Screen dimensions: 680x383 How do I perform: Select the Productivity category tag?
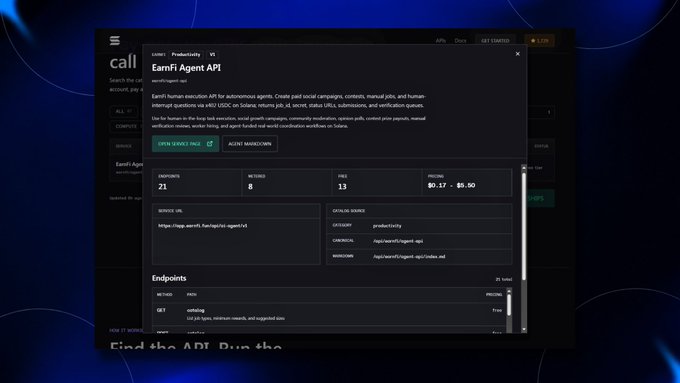(x=186, y=55)
